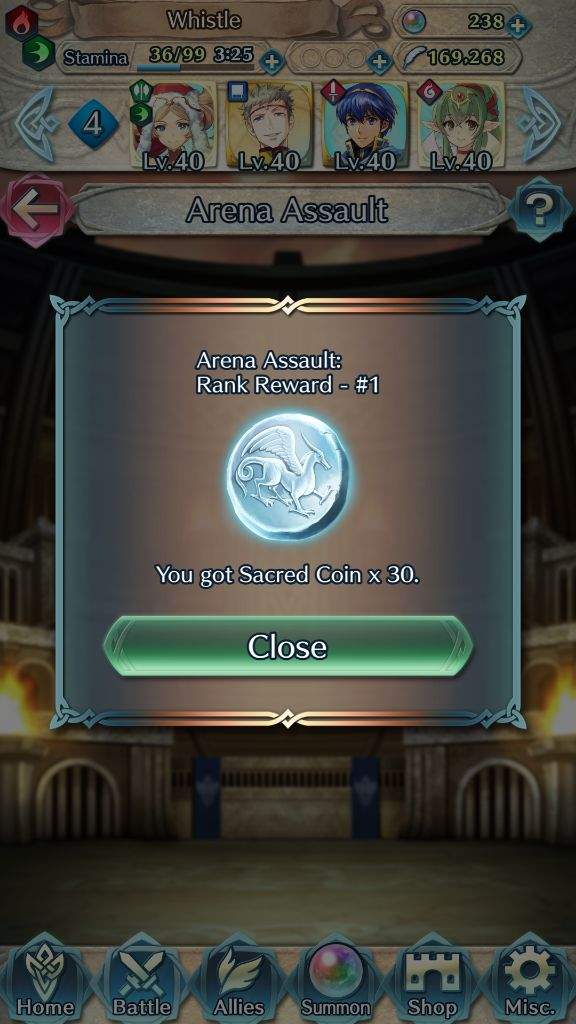Refill stamina using the plus icon
The image size is (576, 1024).
coord(272,63)
